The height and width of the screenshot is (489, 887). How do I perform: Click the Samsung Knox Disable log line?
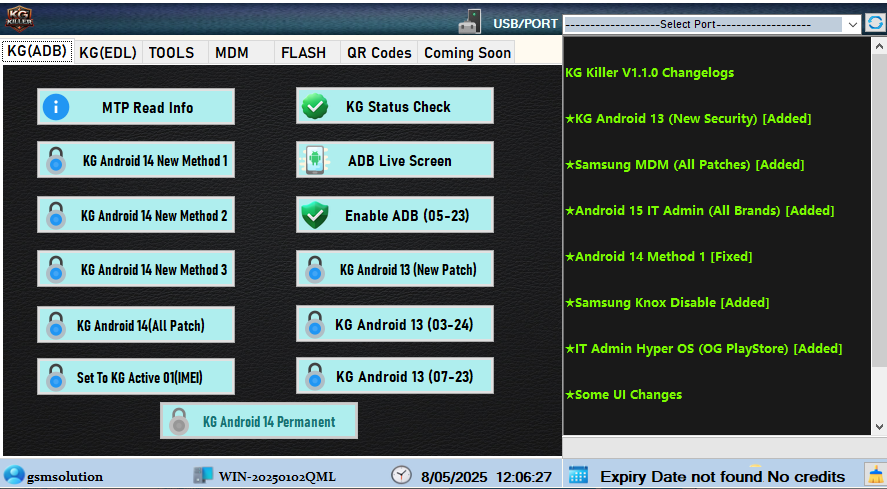point(667,302)
